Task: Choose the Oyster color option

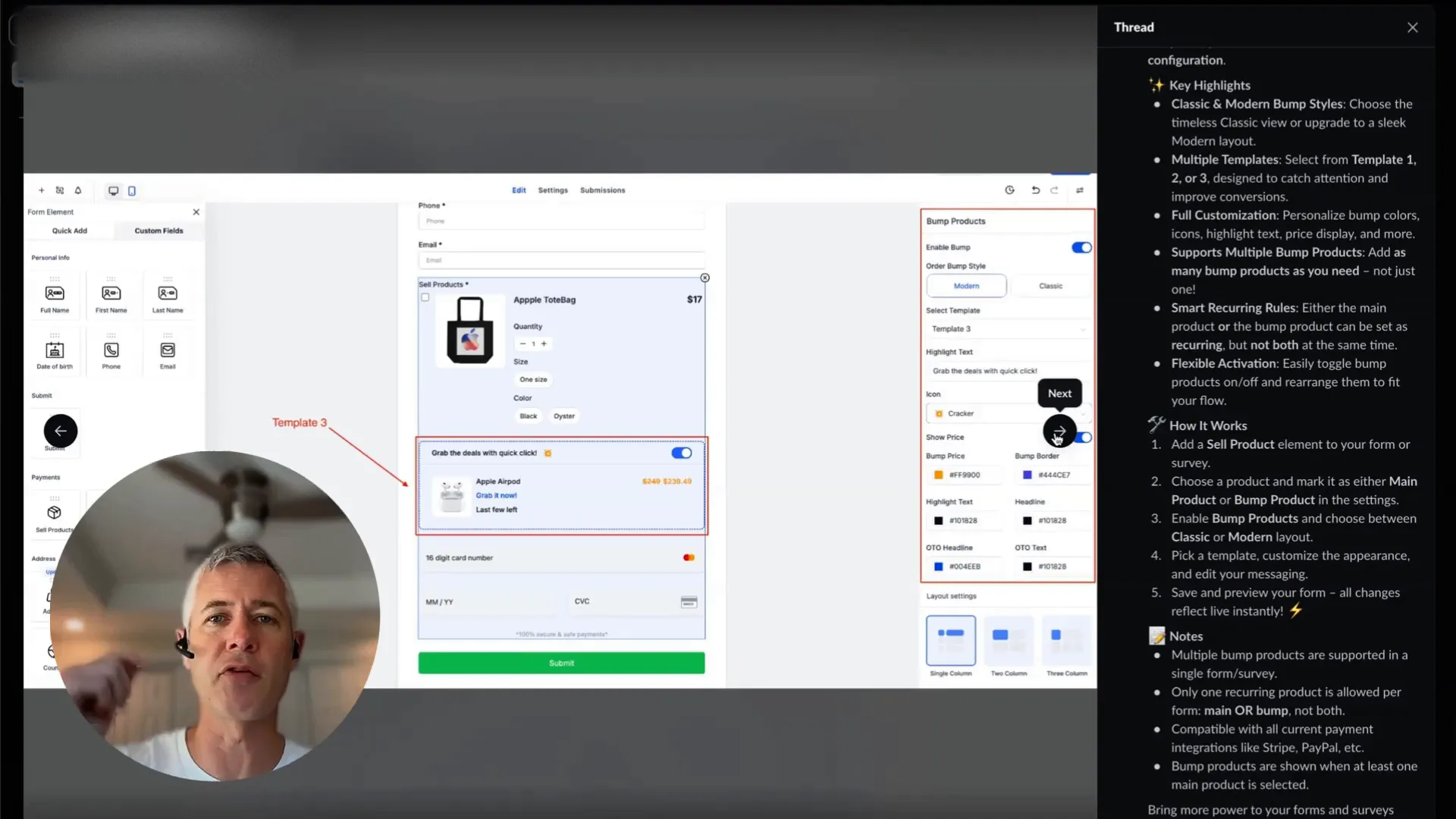Action: (563, 416)
